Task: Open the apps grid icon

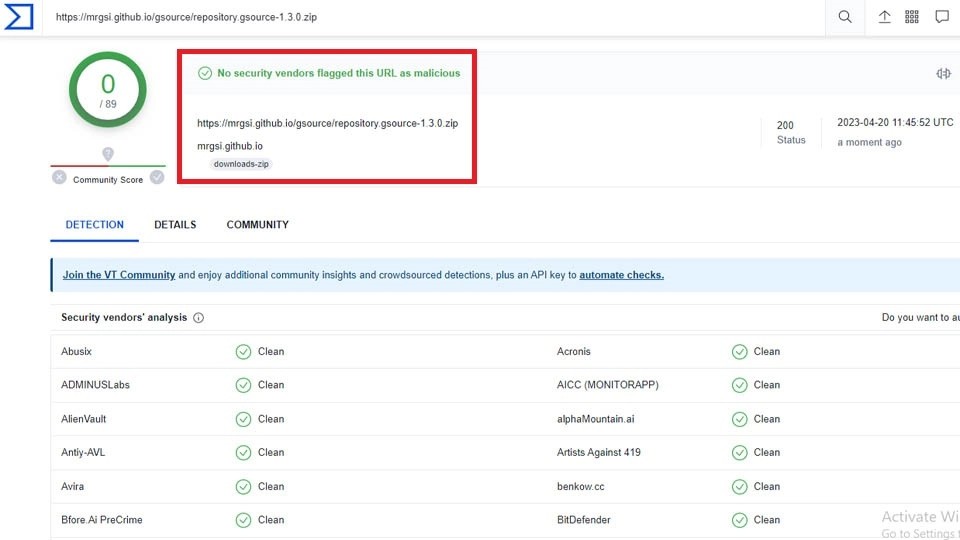Action: tap(912, 17)
